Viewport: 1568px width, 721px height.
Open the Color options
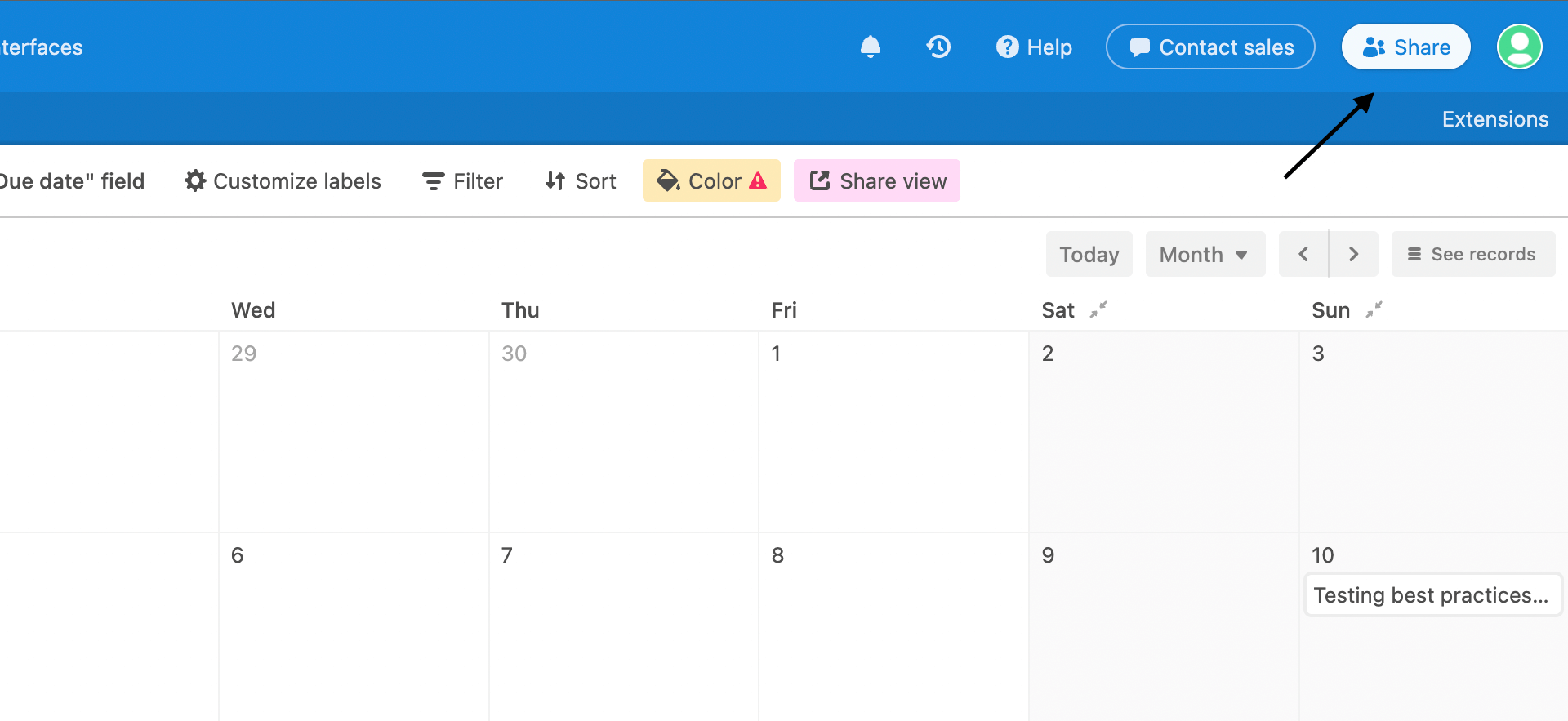[711, 180]
